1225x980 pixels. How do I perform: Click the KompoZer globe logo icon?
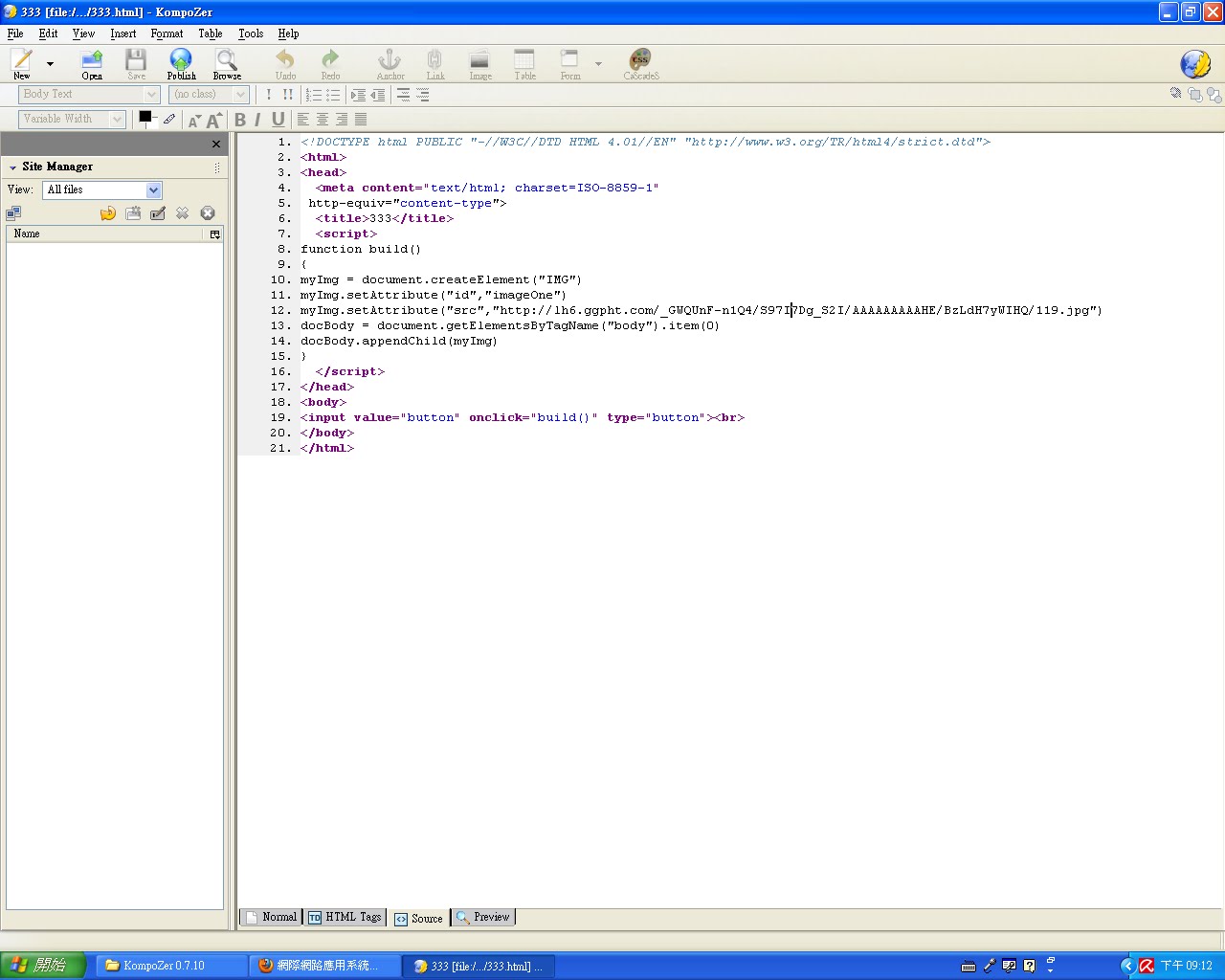coord(1195,64)
